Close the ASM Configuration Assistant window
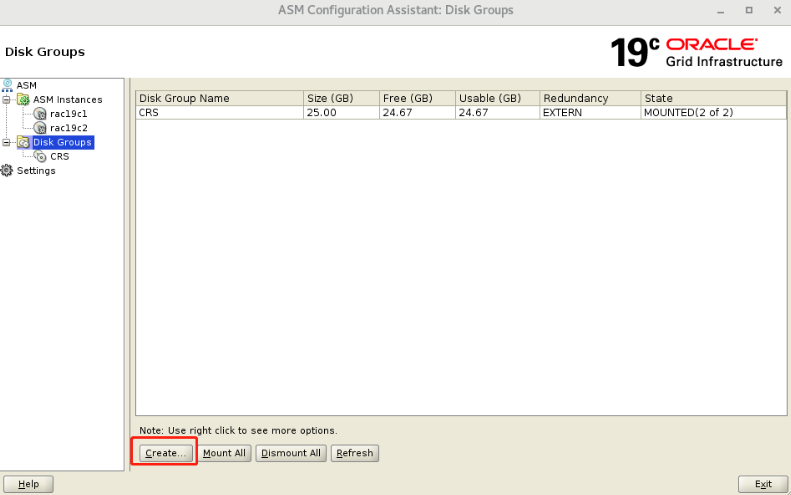This screenshot has width=791, height=495. pyautogui.click(x=777, y=10)
